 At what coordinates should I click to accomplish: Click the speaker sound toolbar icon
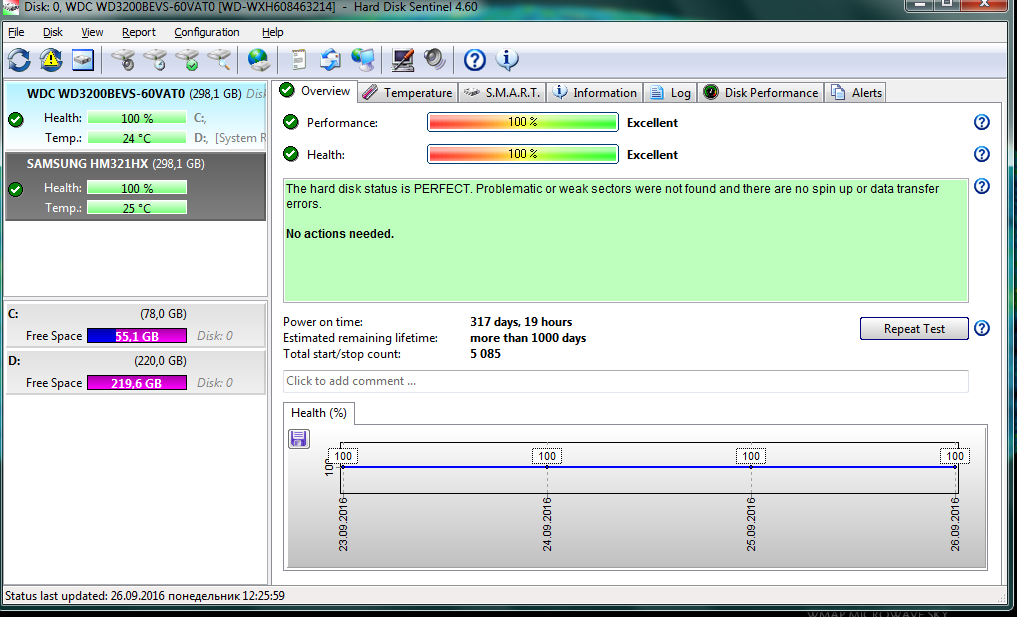point(434,60)
